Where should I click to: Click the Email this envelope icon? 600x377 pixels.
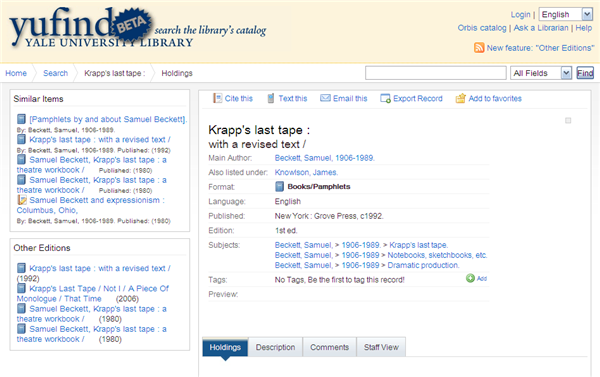coord(325,98)
